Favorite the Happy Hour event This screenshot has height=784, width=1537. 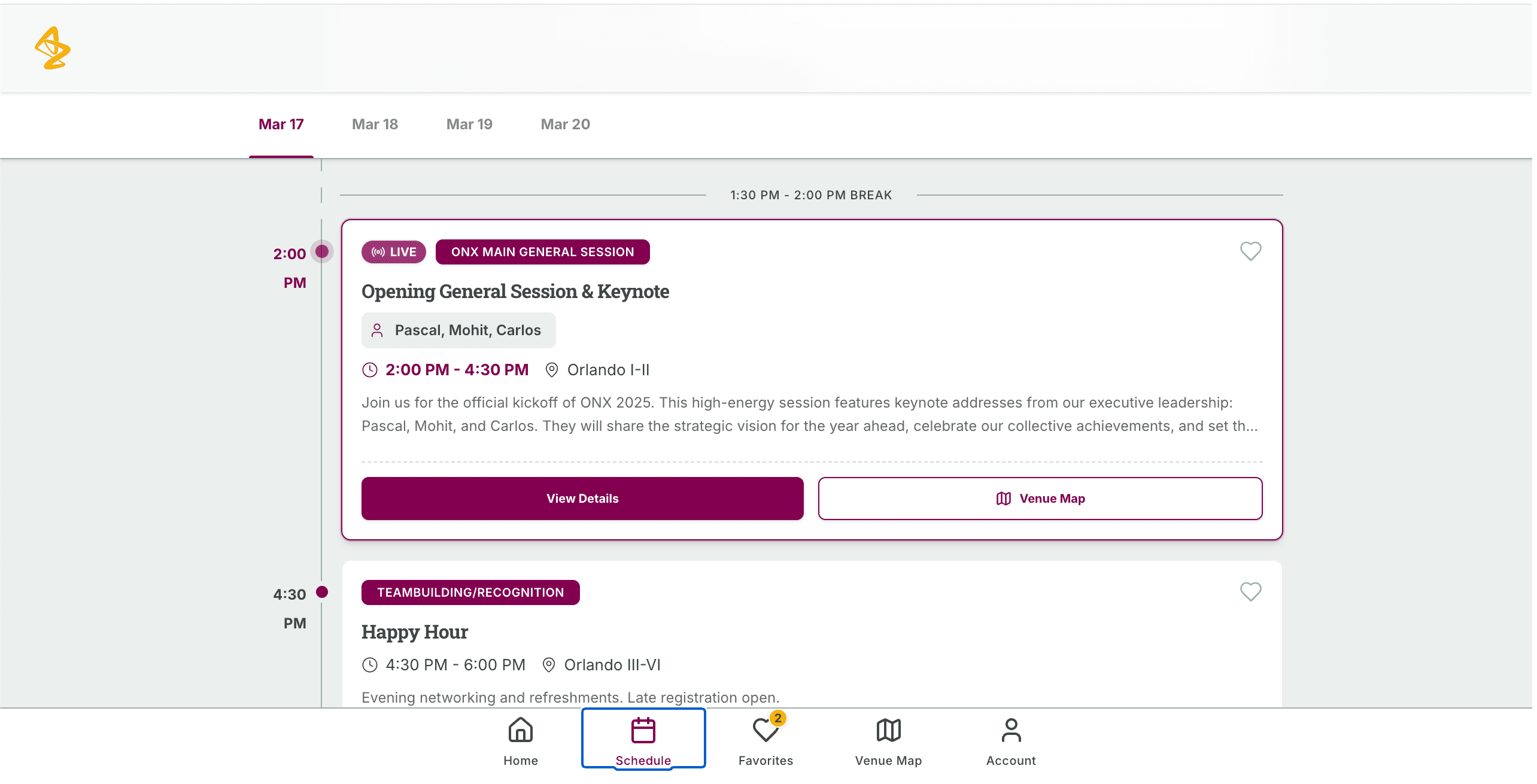point(1250,592)
